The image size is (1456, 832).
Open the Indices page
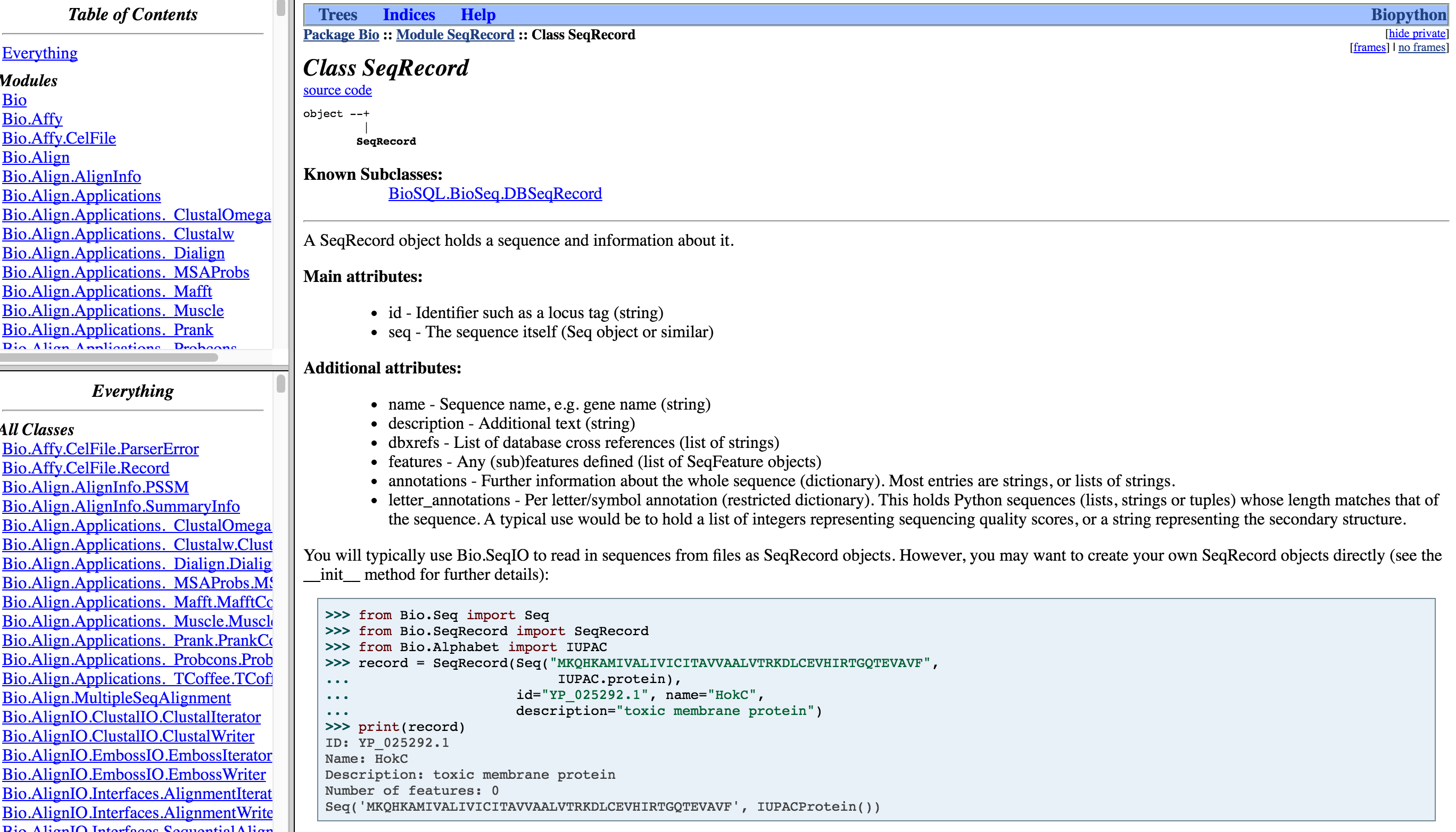click(409, 14)
